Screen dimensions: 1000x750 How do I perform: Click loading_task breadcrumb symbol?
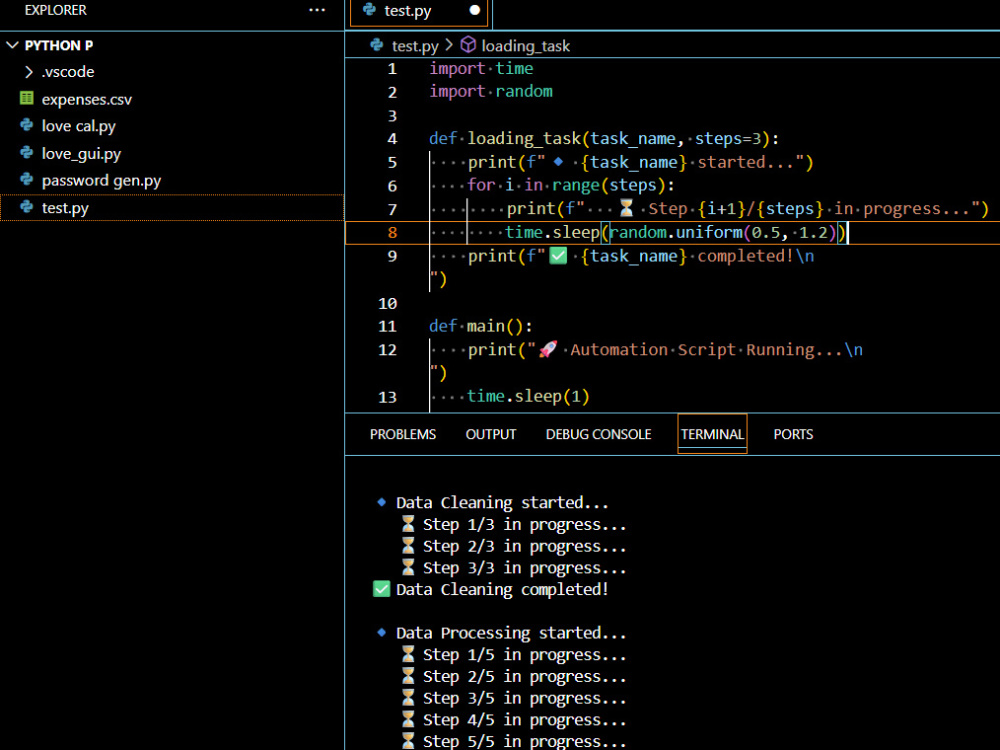tap(526, 46)
